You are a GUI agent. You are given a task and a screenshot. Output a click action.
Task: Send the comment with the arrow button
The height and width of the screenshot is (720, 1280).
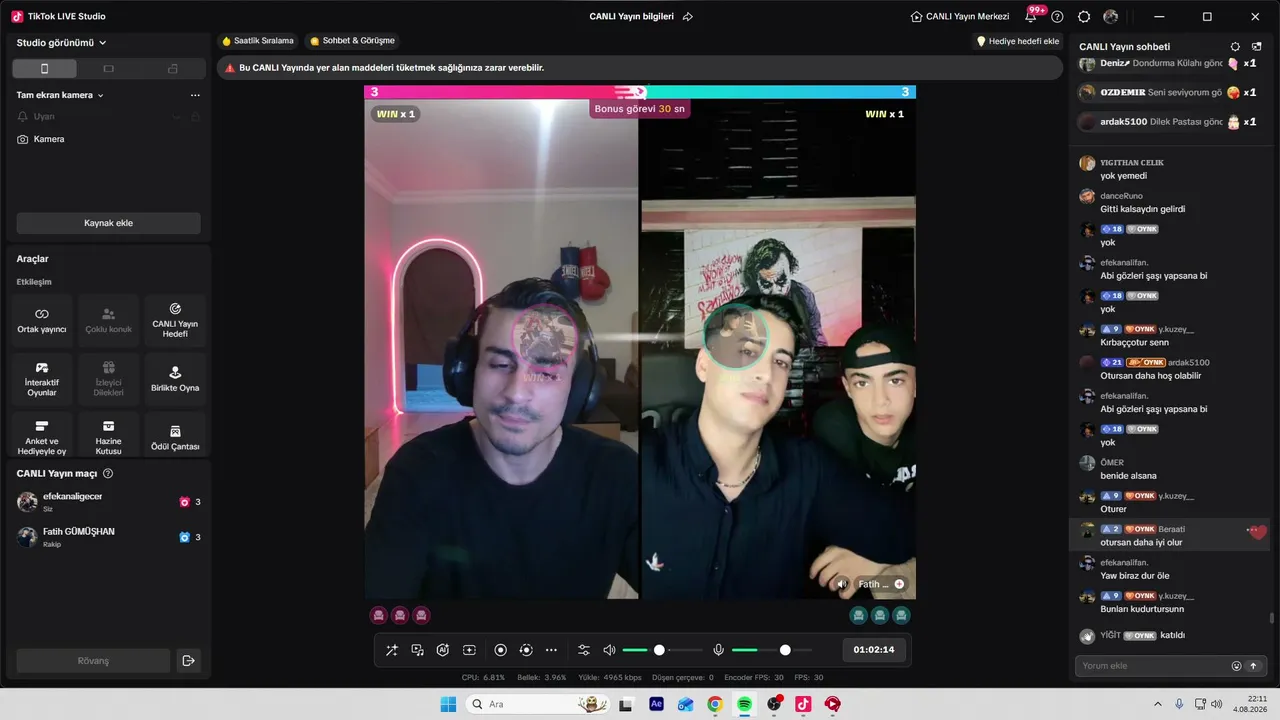pos(1253,666)
